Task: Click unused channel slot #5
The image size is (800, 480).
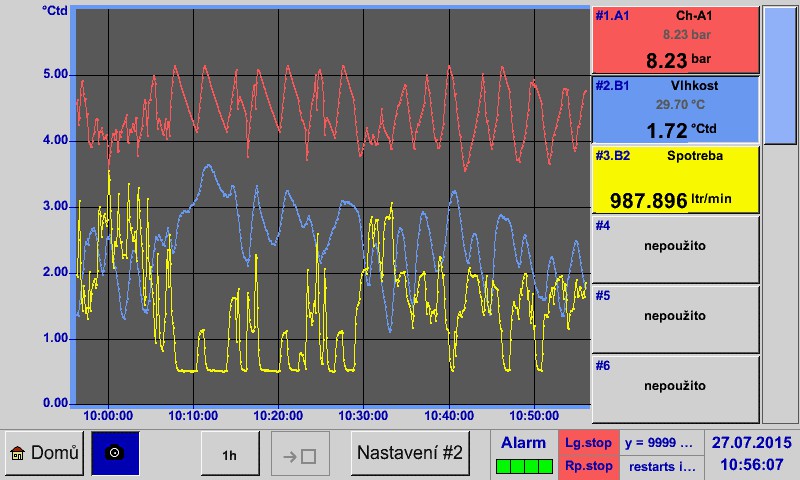Action: click(x=675, y=318)
